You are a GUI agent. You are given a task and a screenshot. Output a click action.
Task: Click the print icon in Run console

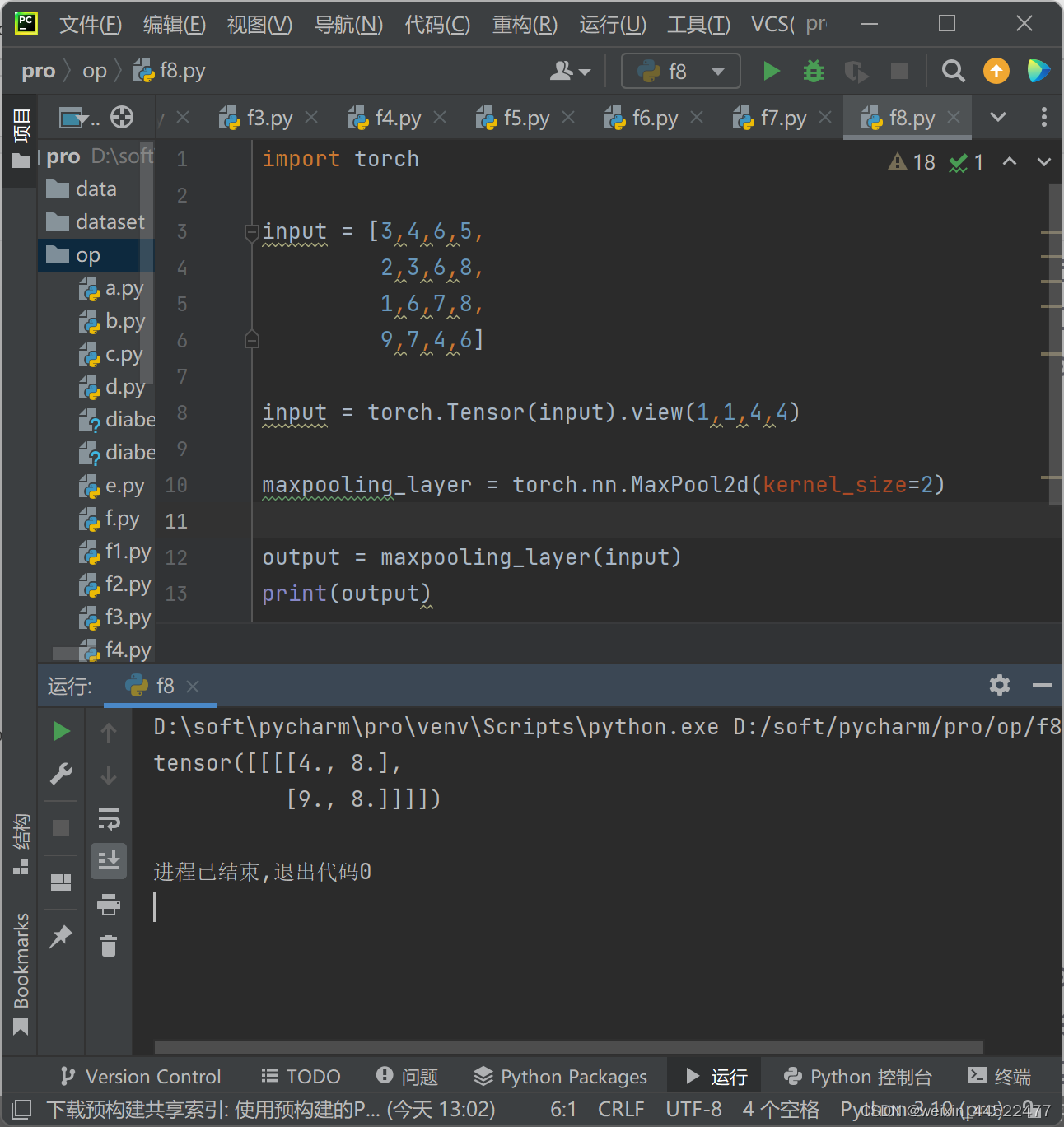109,905
